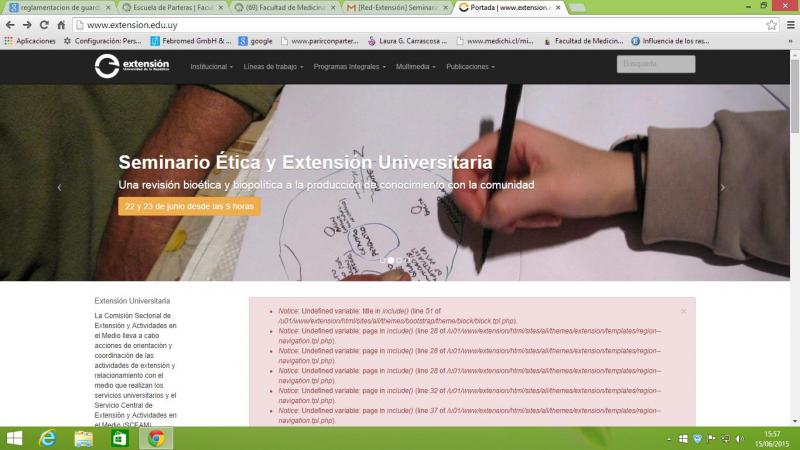Open Programas integrales dropdown

click(349, 67)
